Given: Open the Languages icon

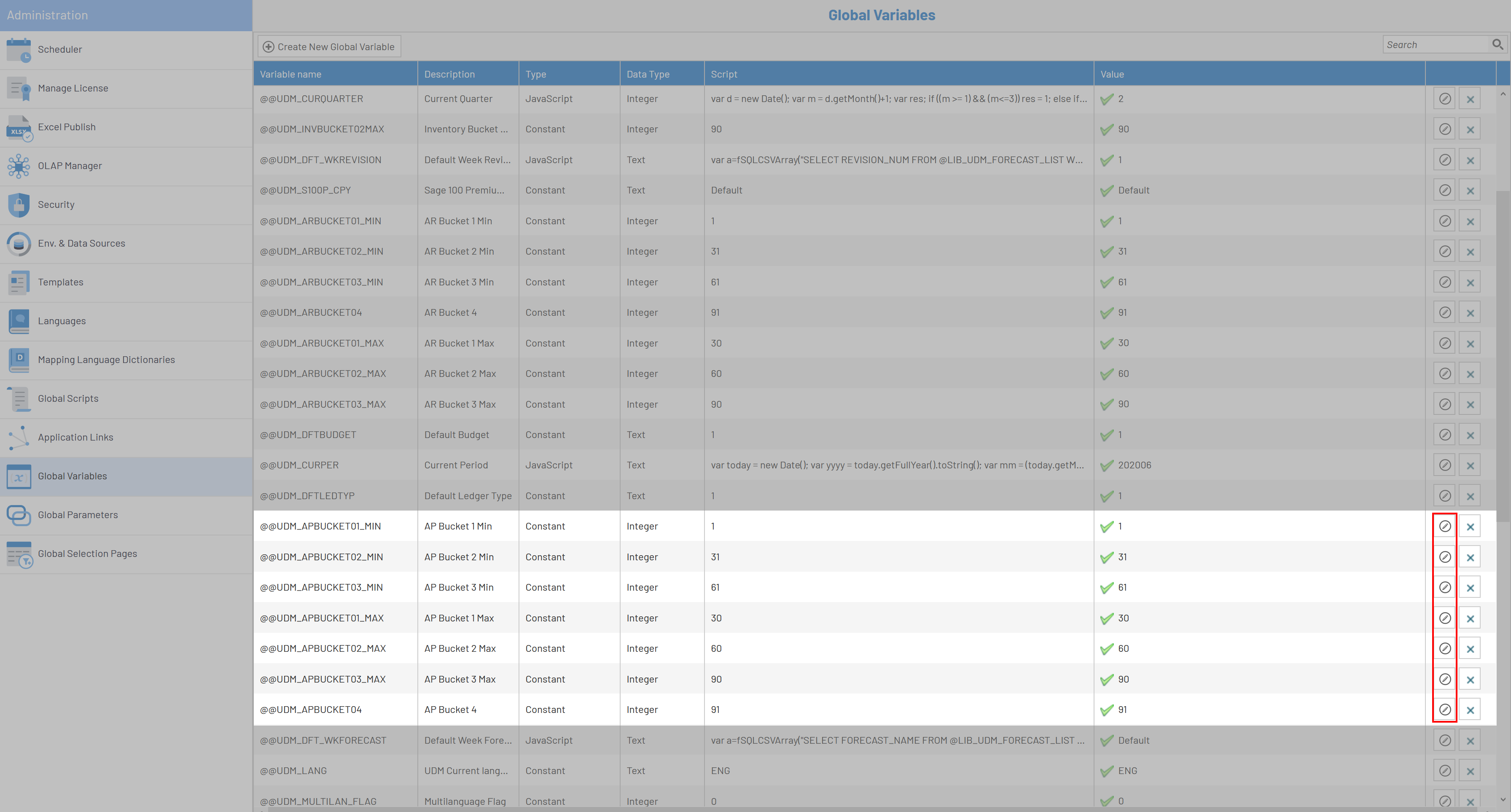Looking at the screenshot, I should pos(19,321).
